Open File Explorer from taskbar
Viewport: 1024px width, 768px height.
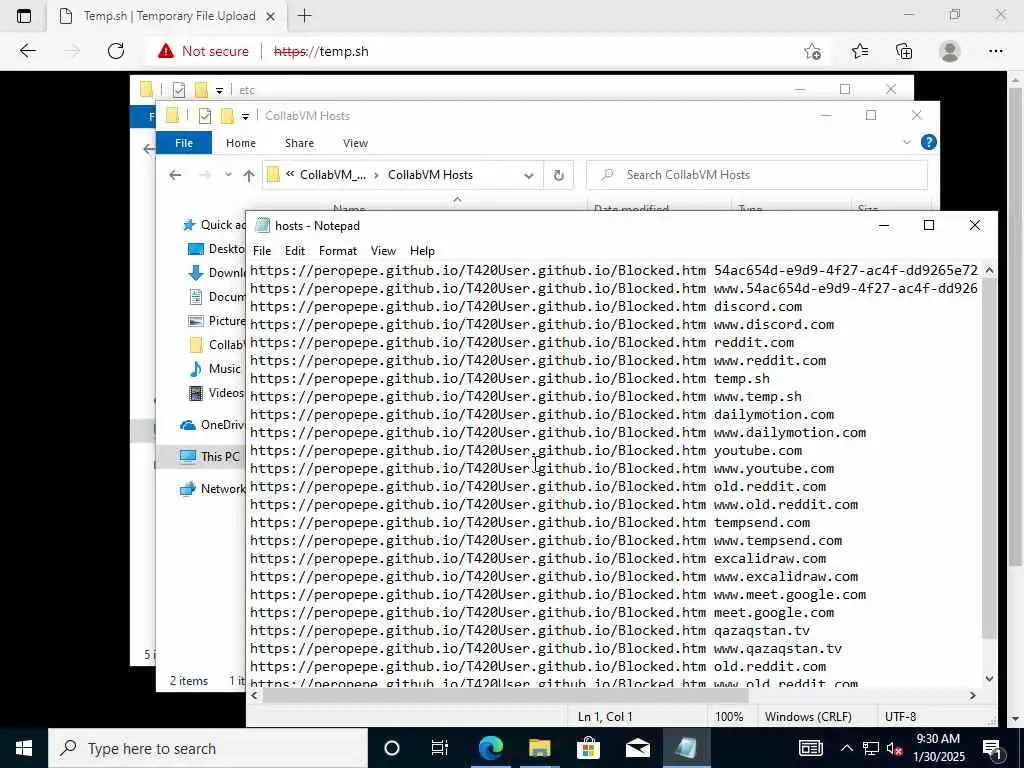539,748
